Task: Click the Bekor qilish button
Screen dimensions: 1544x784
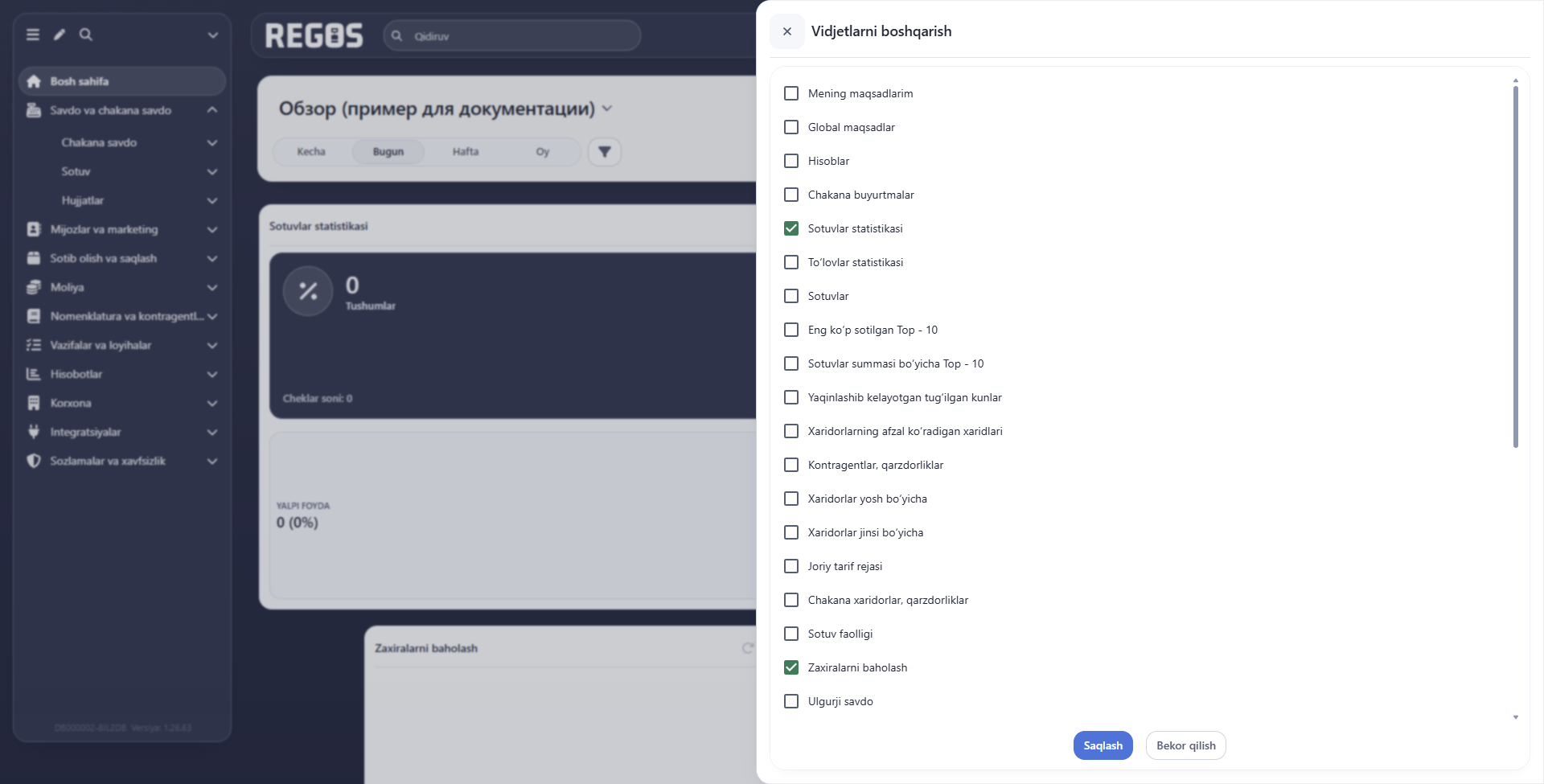Action: 1186,745
